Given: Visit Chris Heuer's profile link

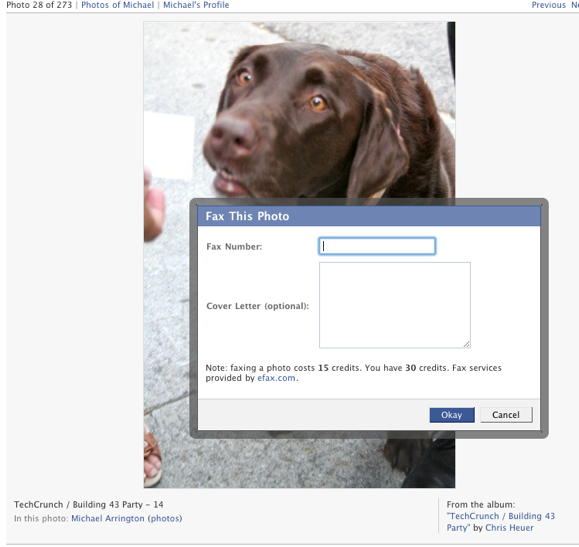Looking at the screenshot, I should point(509,528).
